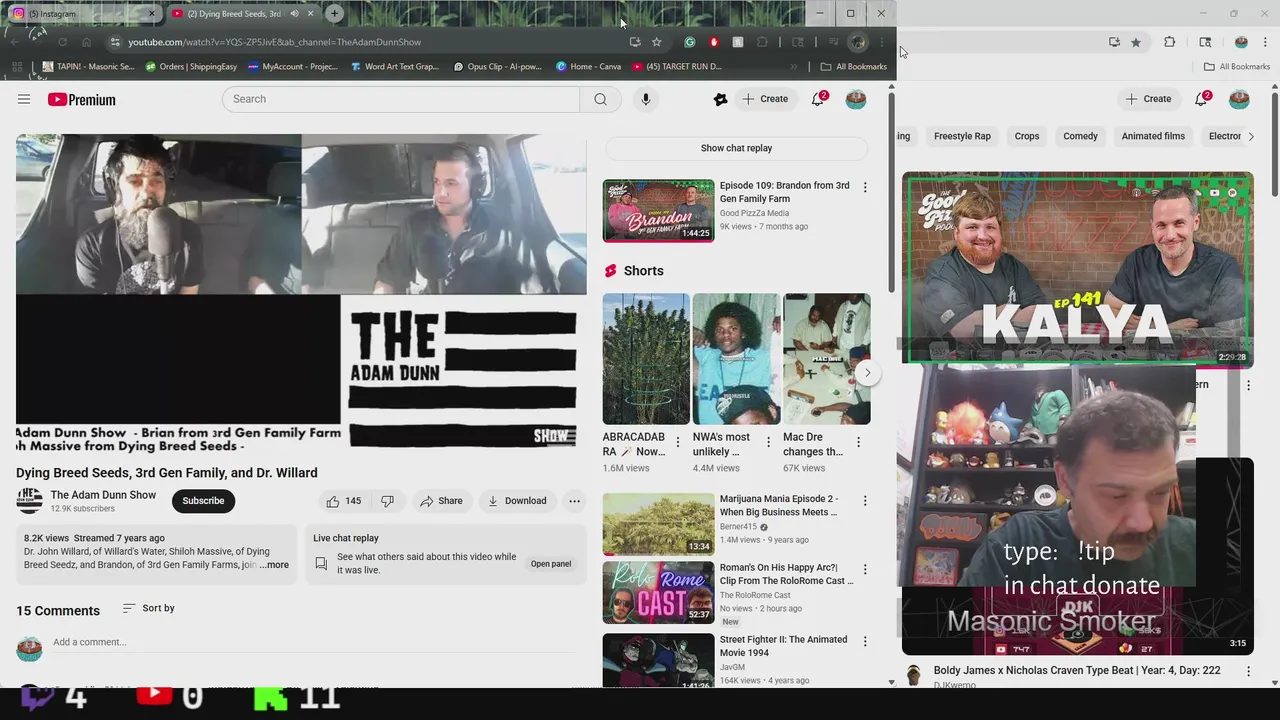Image resolution: width=1280 pixels, height=720 pixels.
Task: Start voice search with microphone icon
Action: tap(646, 99)
